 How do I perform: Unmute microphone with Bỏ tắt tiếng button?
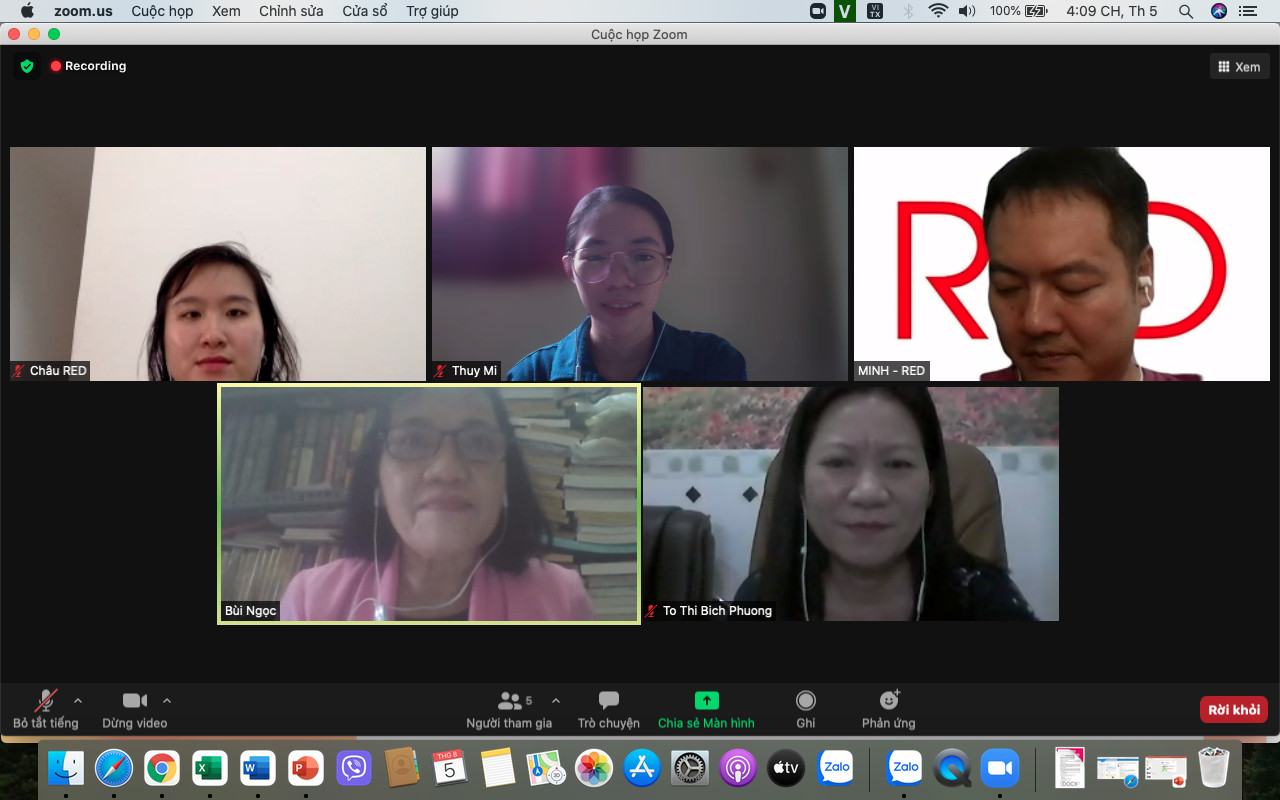pos(45,709)
